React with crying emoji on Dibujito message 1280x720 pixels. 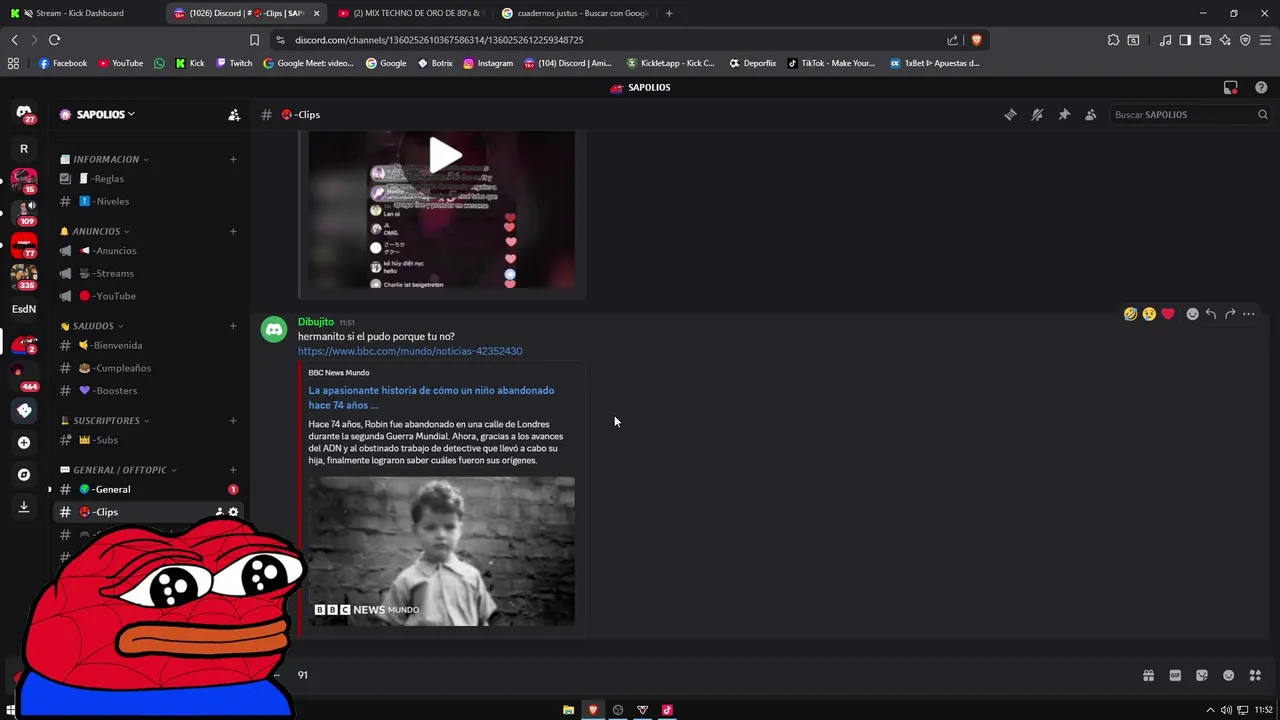click(x=1149, y=314)
